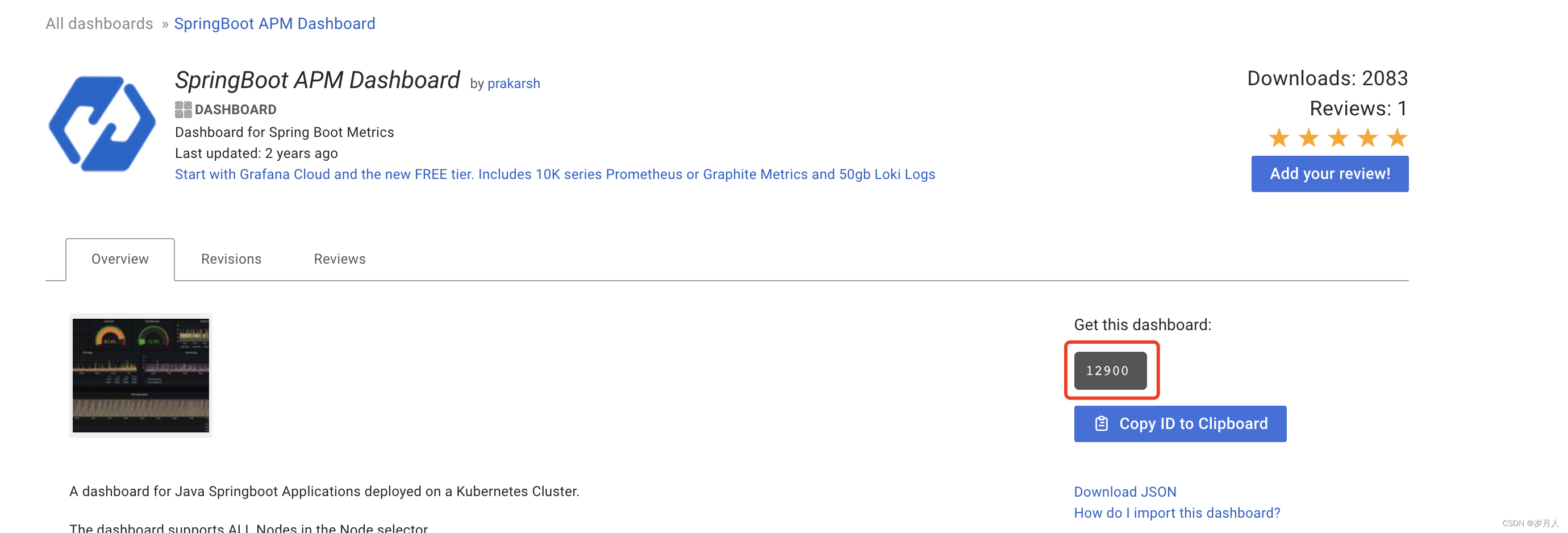Select the Overview tab
This screenshot has width=1568, height=533.
(x=120, y=259)
